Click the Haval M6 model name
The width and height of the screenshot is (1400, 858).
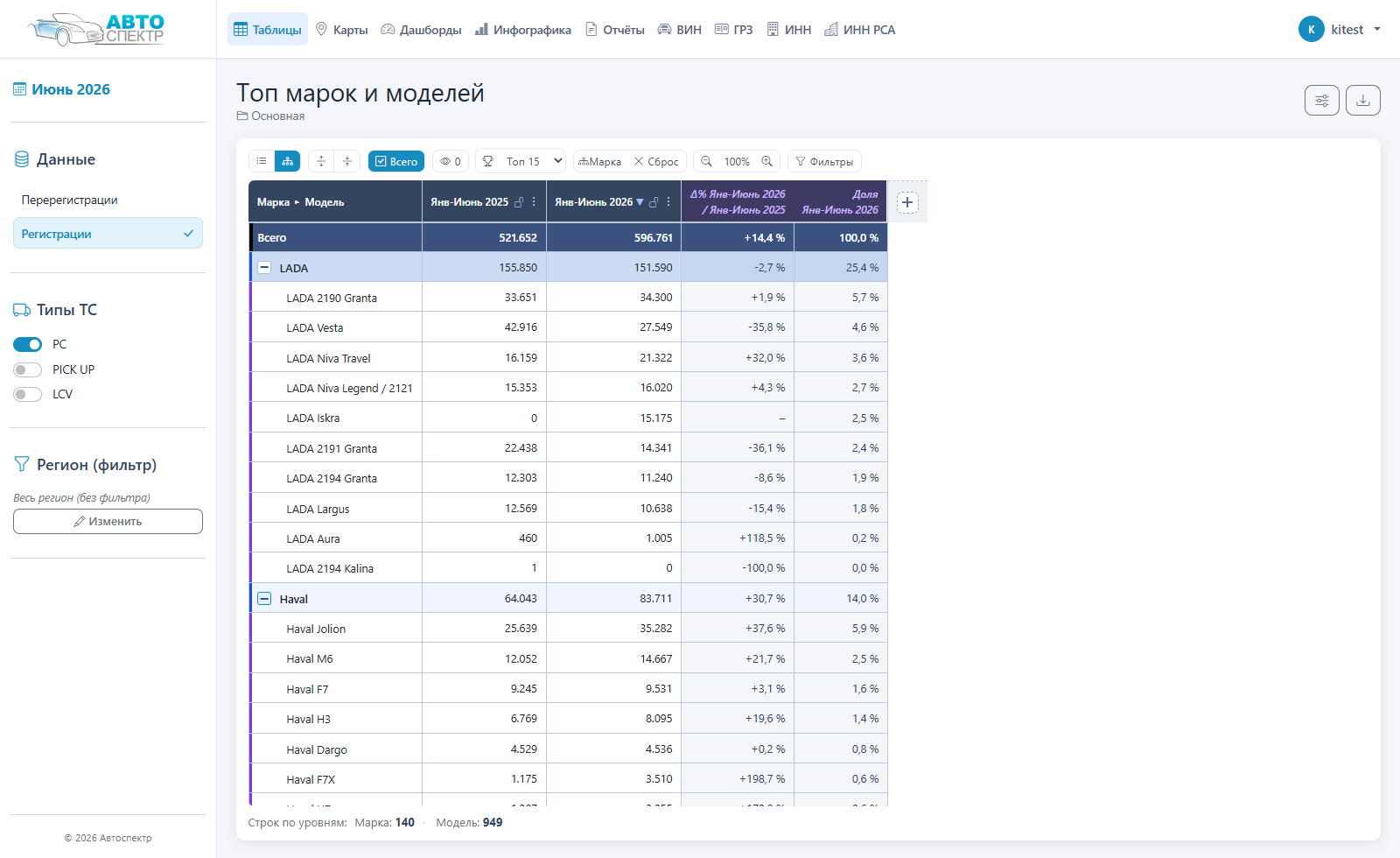[309, 658]
